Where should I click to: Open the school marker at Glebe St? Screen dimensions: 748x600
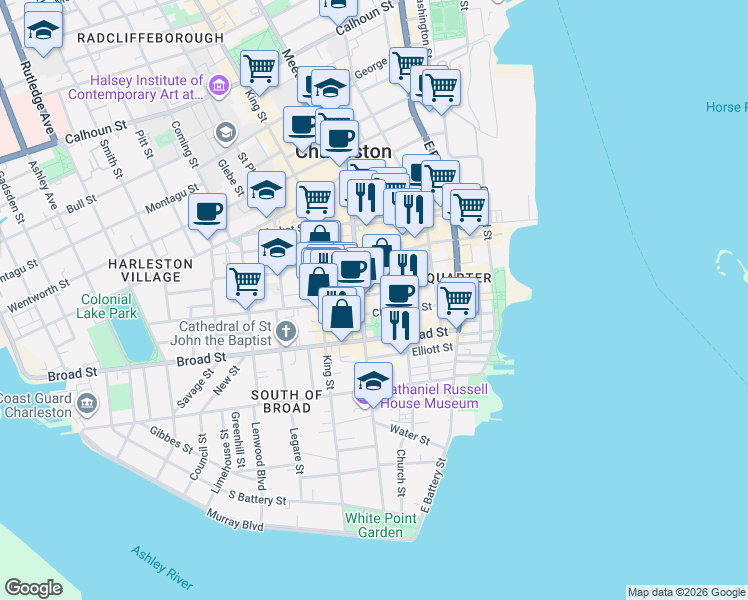pyautogui.click(x=267, y=190)
